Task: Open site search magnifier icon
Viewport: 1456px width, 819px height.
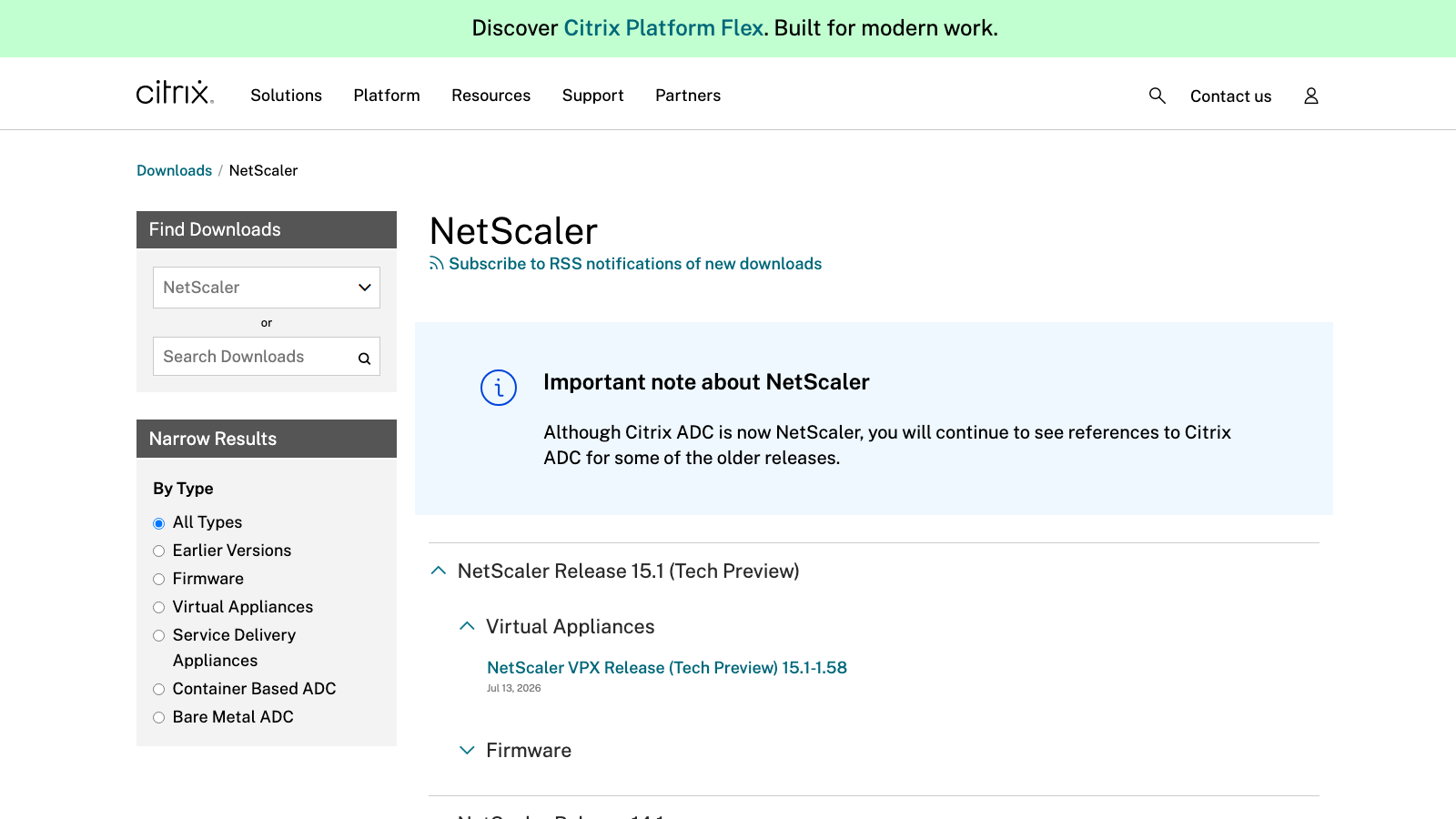Action: click(1157, 96)
